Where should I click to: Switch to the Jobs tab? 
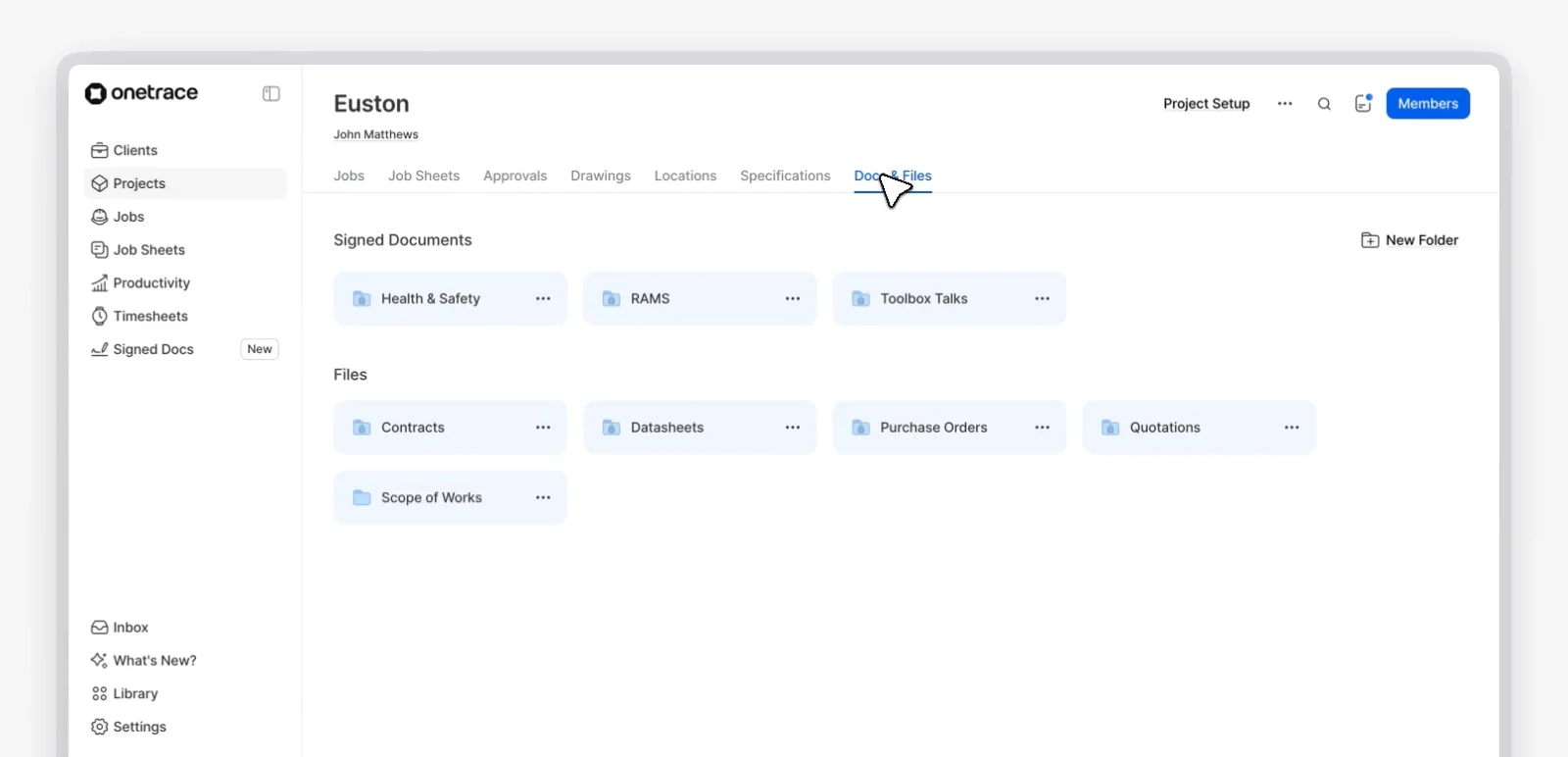point(349,176)
